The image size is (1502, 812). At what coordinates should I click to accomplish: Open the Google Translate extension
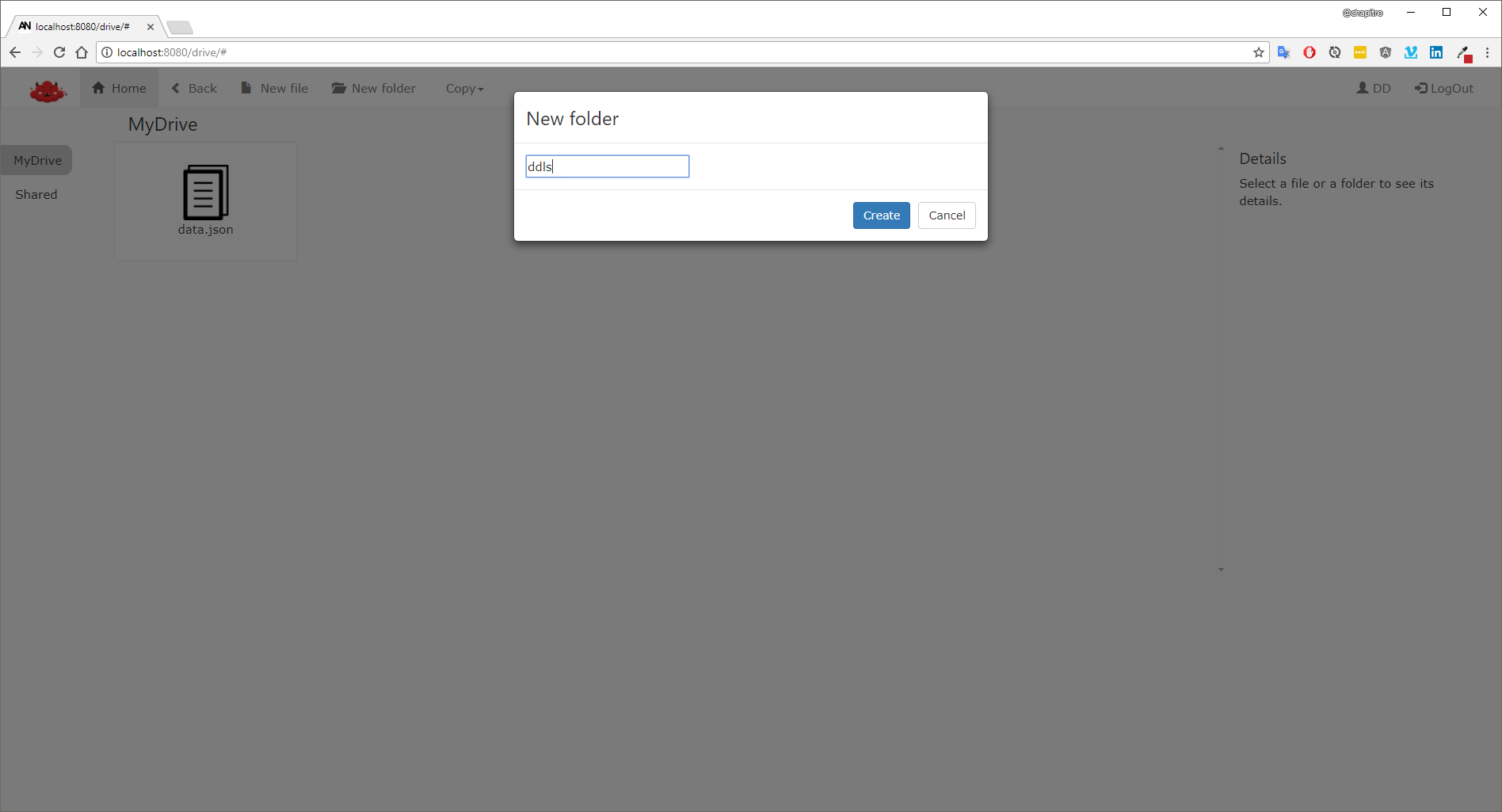coord(1284,52)
